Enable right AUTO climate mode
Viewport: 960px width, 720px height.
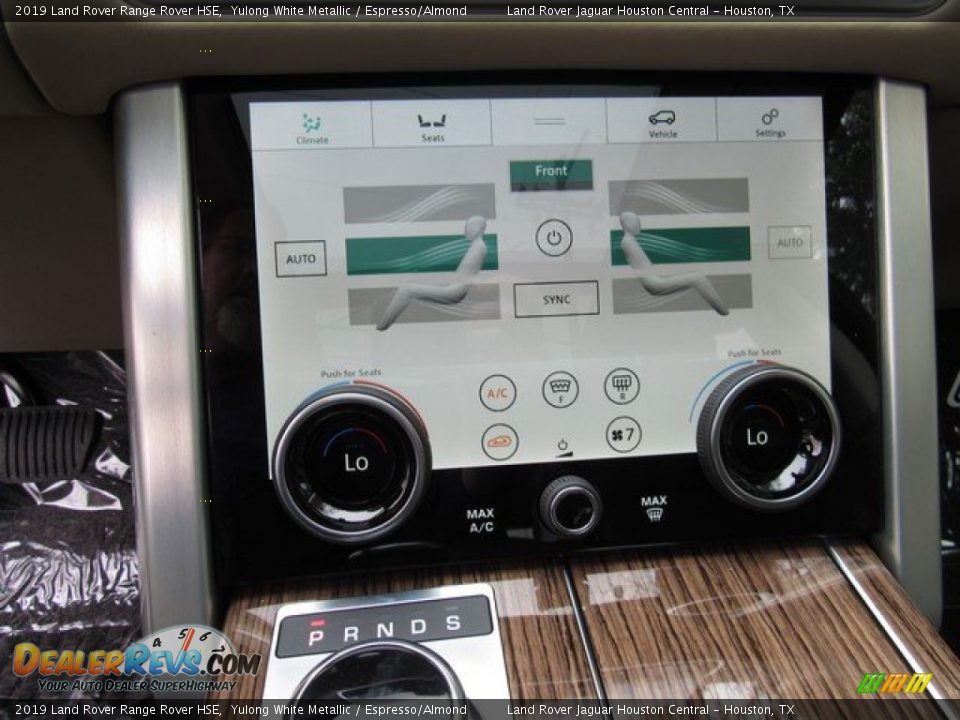pos(789,242)
